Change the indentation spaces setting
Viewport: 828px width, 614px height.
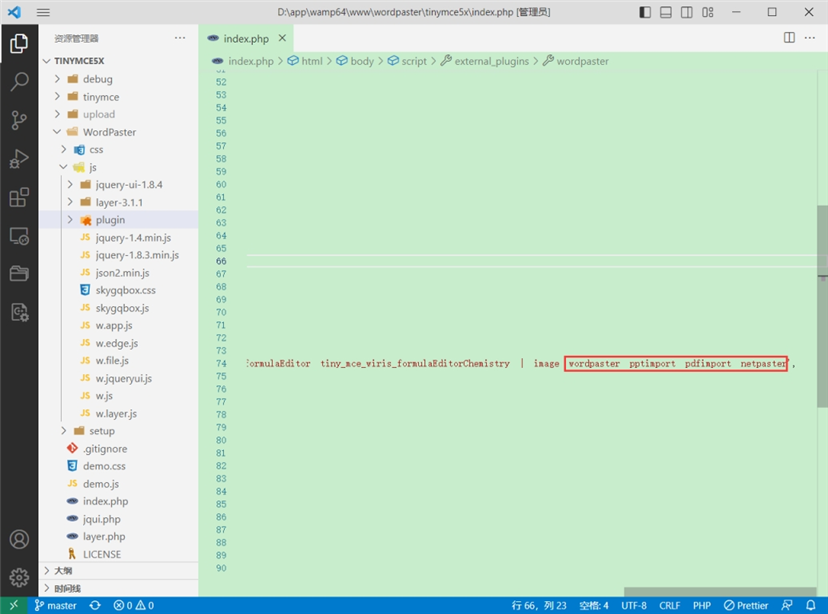(x=594, y=605)
